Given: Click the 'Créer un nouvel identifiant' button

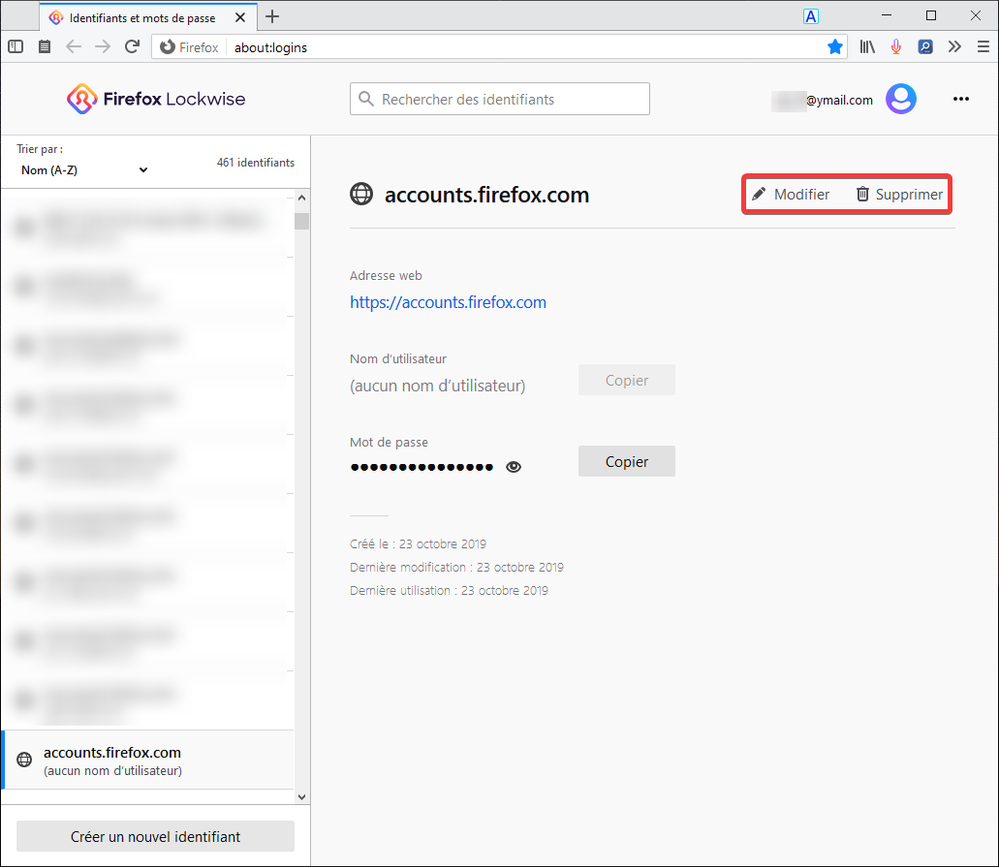Looking at the screenshot, I should [156, 836].
